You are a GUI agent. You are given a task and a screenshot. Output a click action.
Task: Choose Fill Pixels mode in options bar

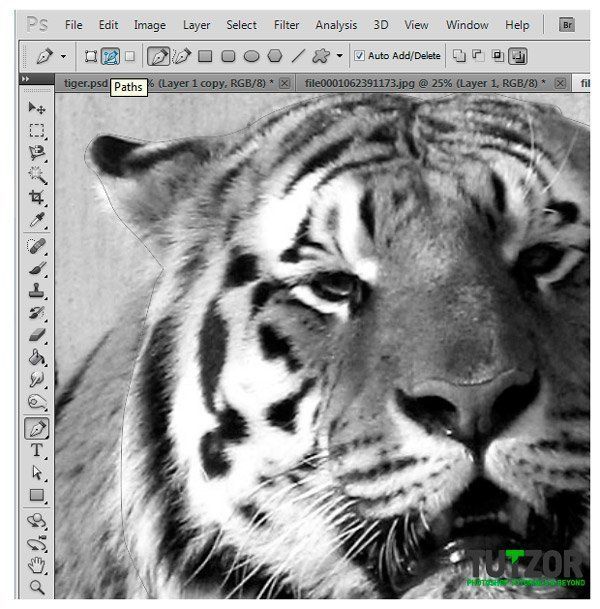(130, 56)
